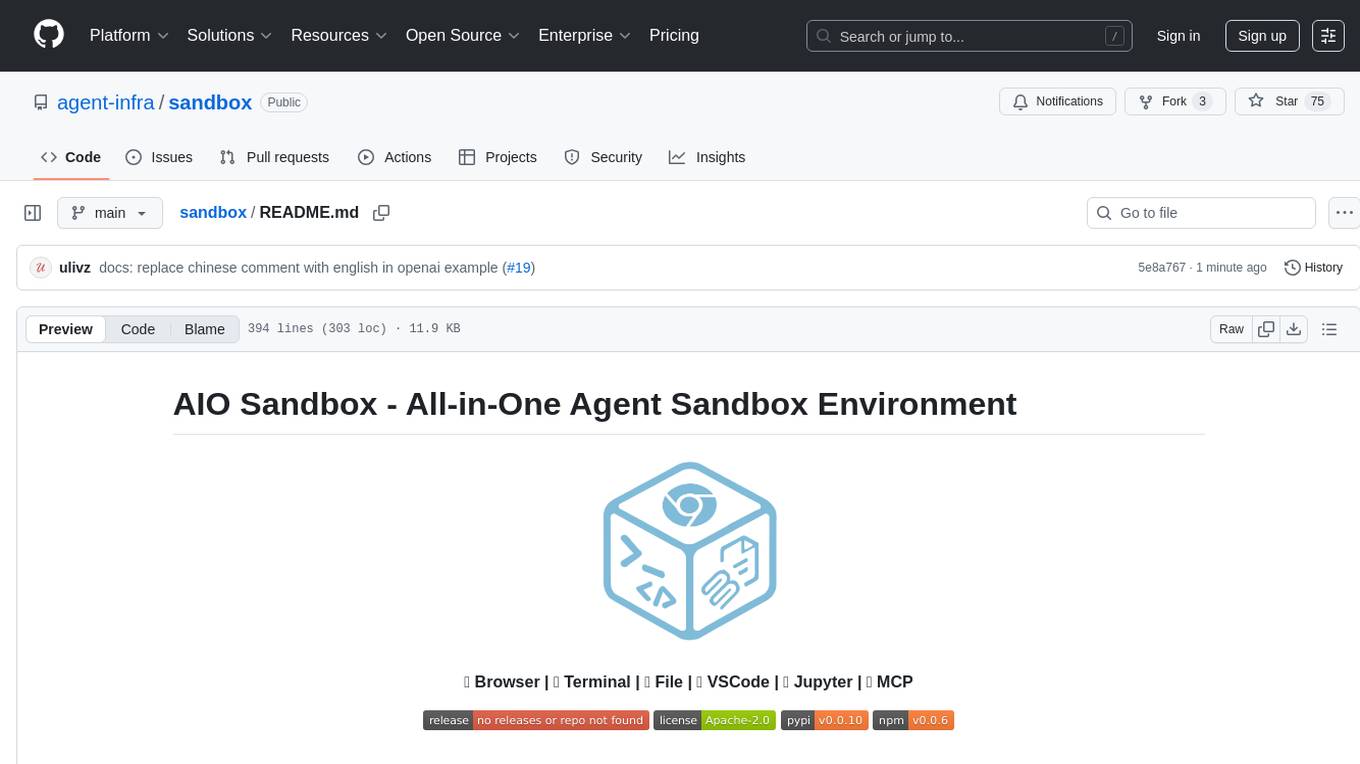Open the main branch selector dropdown
This screenshot has height=764, width=1360.
tap(110, 213)
